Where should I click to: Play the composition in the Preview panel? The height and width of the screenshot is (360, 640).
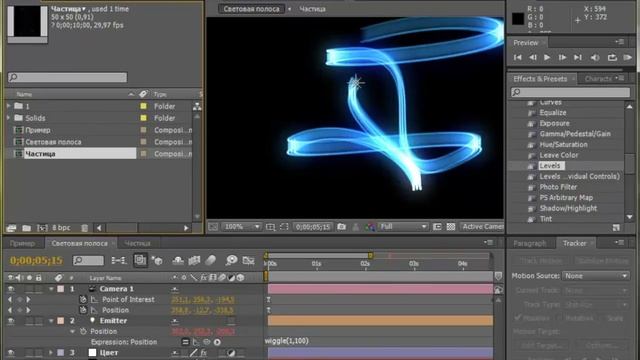pos(547,58)
